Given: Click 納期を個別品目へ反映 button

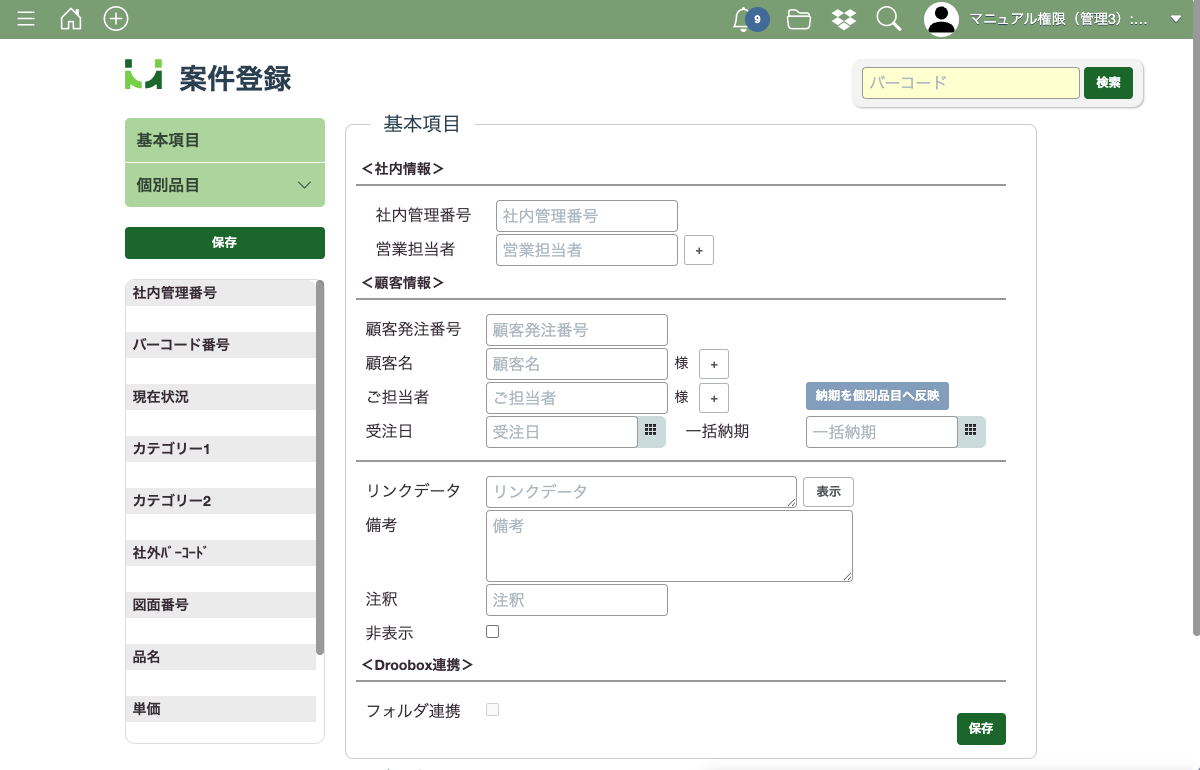Looking at the screenshot, I should [877, 396].
